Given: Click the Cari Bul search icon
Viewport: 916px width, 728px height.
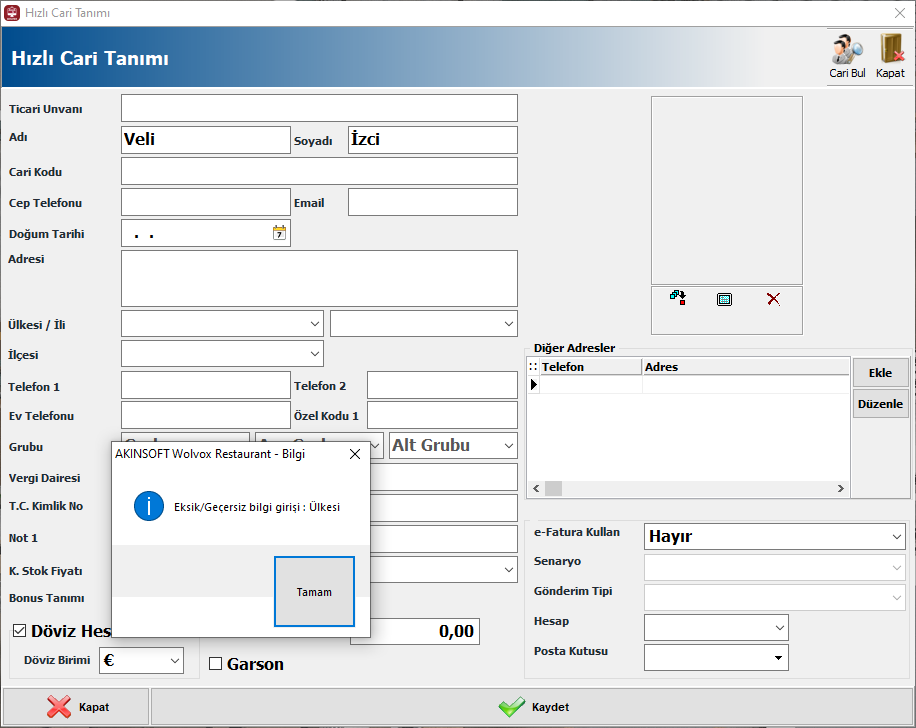Looking at the screenshot, I should pos(847,50).
